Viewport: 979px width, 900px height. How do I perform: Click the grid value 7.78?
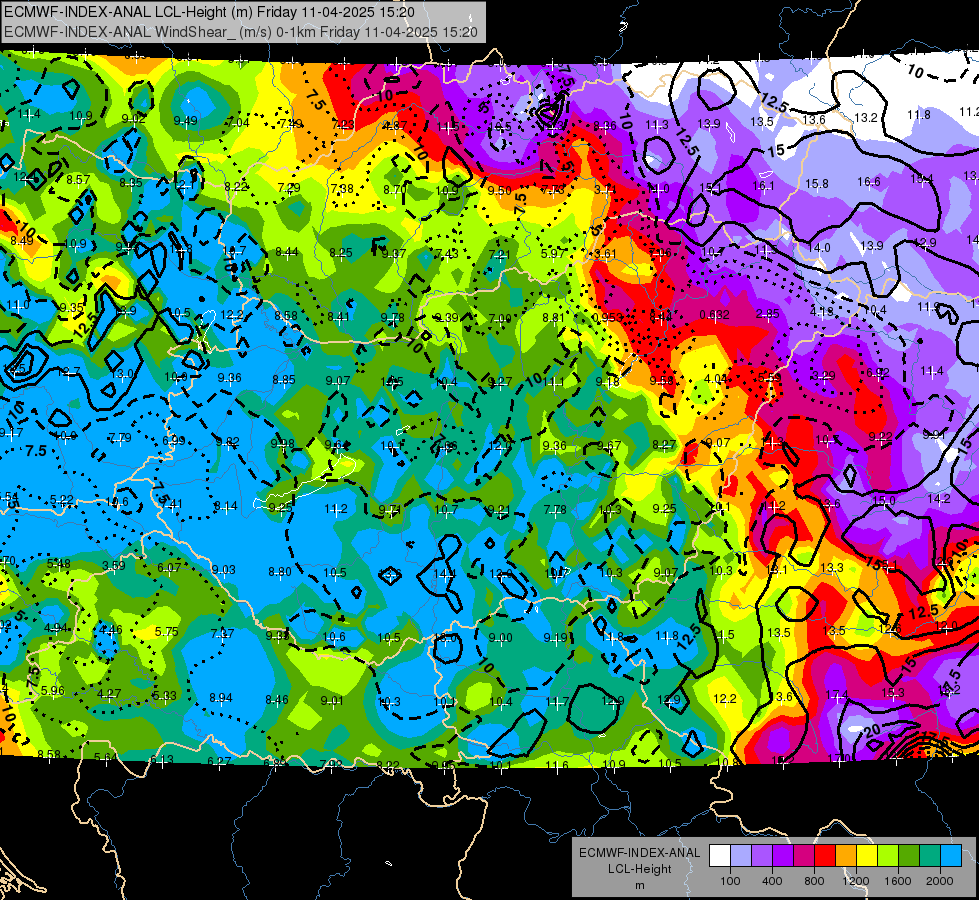[555, 510]
